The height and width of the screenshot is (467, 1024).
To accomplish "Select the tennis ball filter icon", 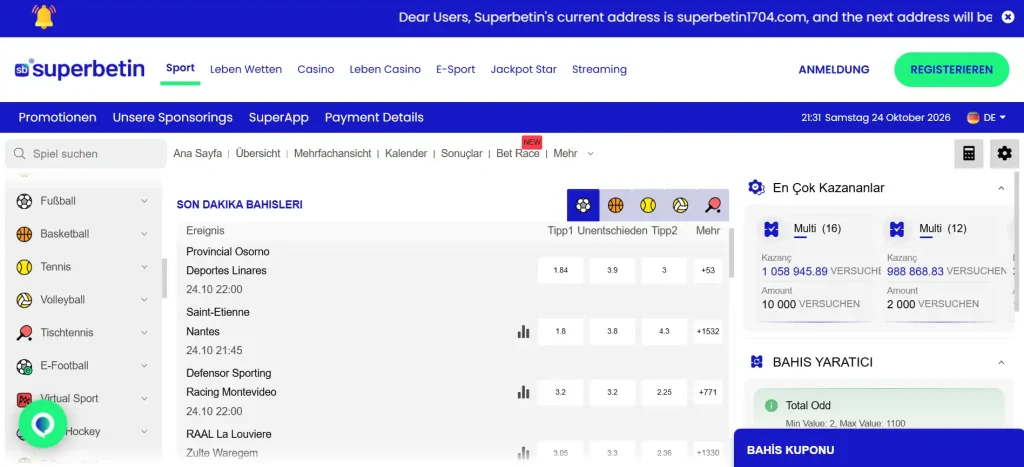I will click(x=647, y=205).
